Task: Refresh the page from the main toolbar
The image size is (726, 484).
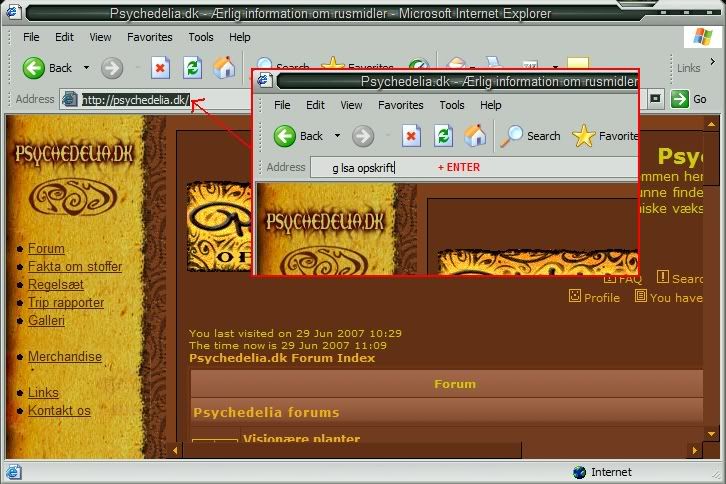Action: [x=192, y=68]
